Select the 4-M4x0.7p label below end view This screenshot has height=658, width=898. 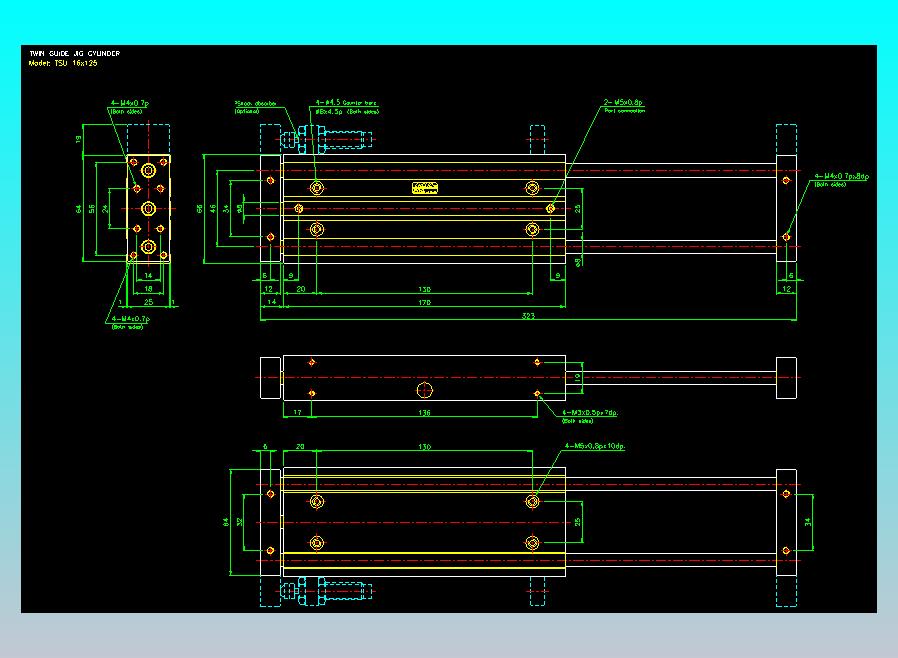[x=130, y=322]
